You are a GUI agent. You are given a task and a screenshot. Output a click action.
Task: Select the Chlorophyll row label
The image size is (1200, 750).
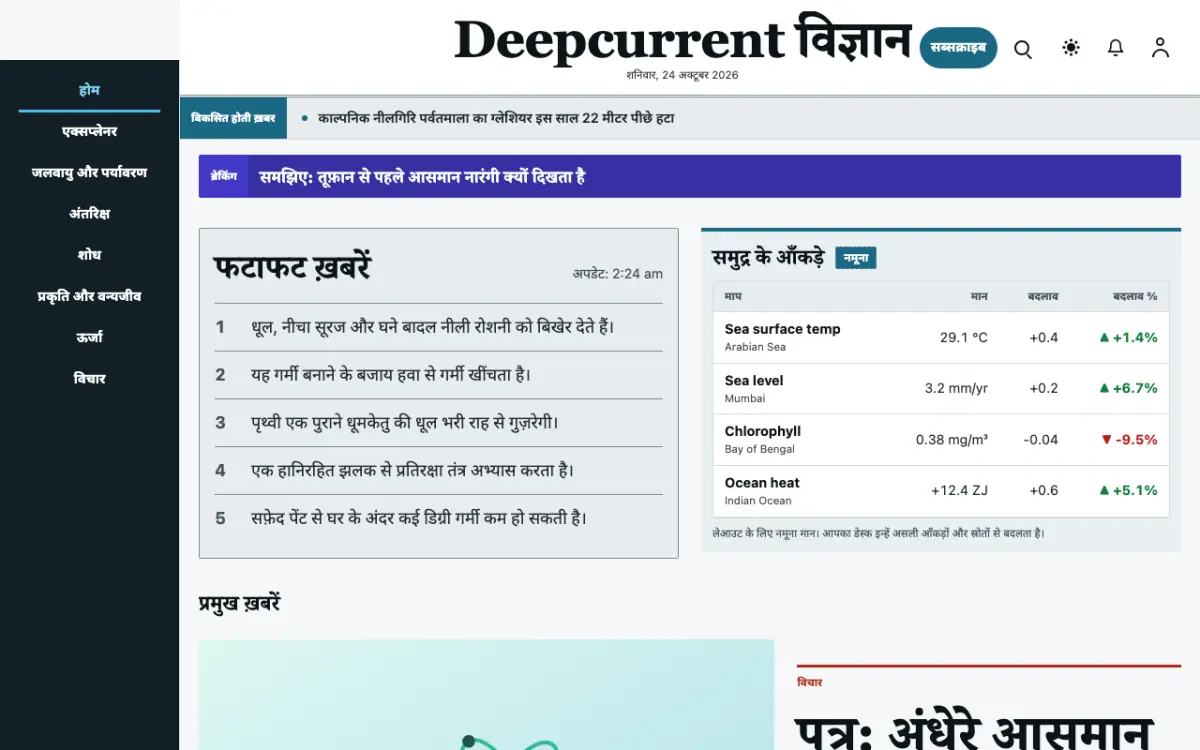click(763, 431)
